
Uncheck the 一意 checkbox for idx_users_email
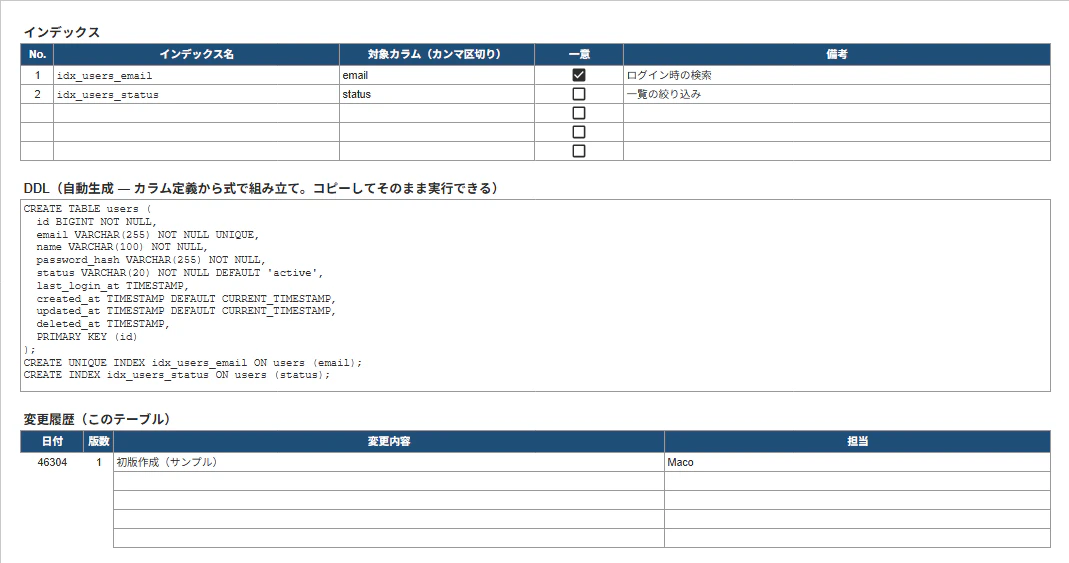(579, 75)
